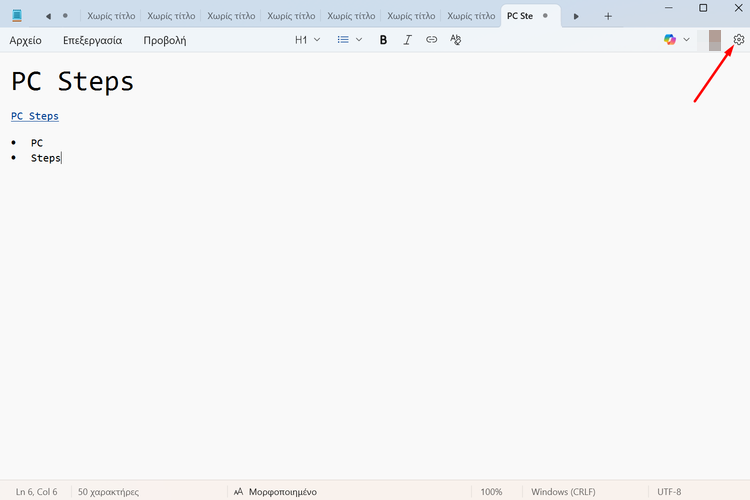
Task: Add a new tab with the plus button
Action: (x=608, y=16)
